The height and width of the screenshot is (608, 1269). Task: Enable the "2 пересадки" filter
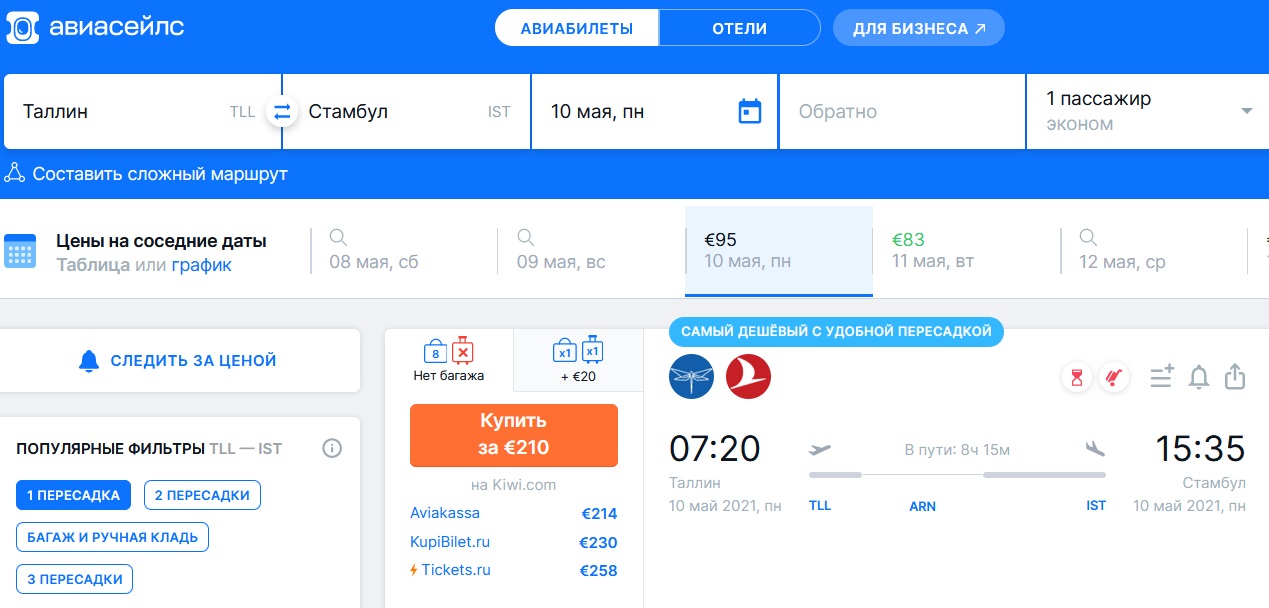pos(202,495)
